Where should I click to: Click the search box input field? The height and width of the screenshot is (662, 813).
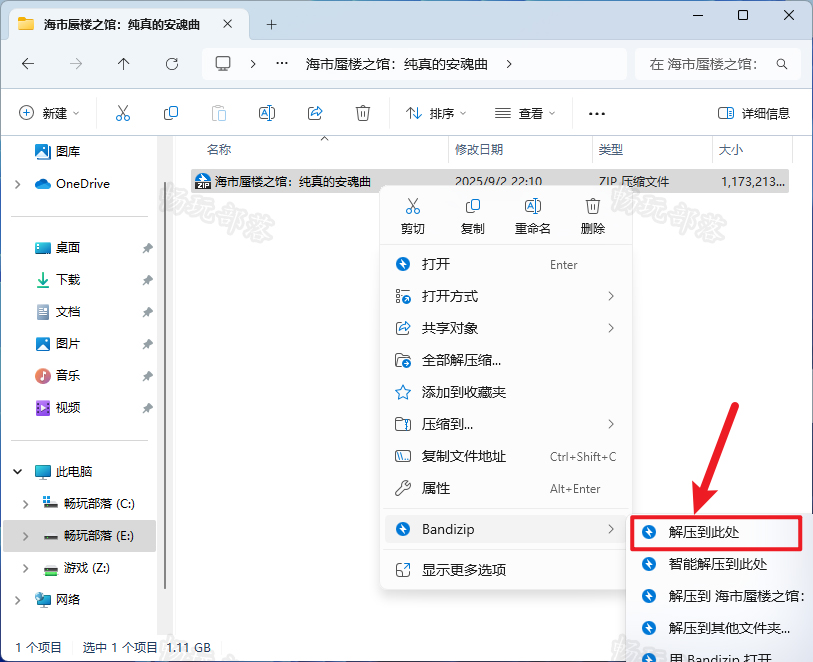point(718,64)
